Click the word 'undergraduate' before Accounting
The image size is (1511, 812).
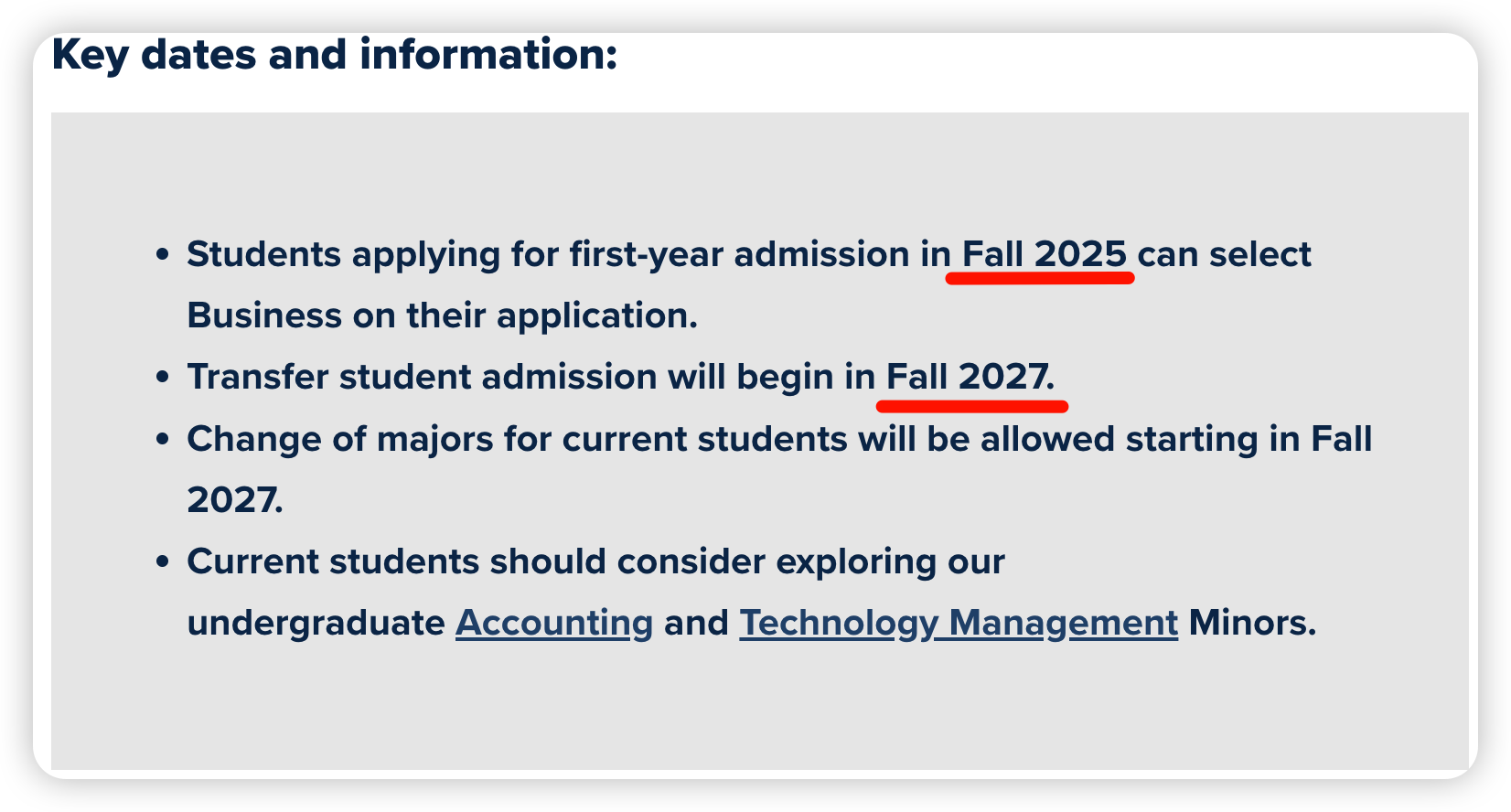pyautogui.click(x=316, y=624)
